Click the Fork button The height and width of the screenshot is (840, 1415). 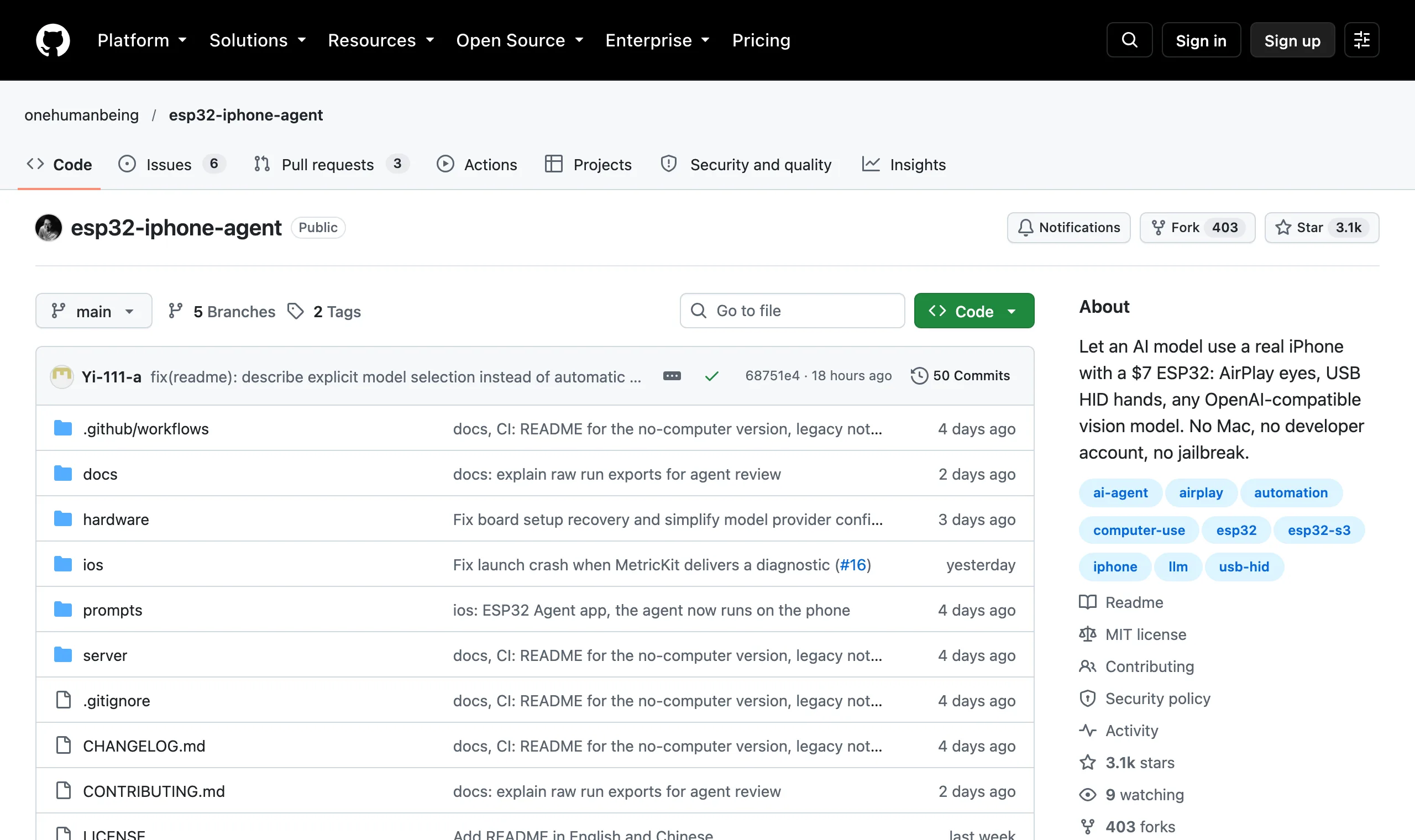pyautogui.click(x=1197, y=228)
